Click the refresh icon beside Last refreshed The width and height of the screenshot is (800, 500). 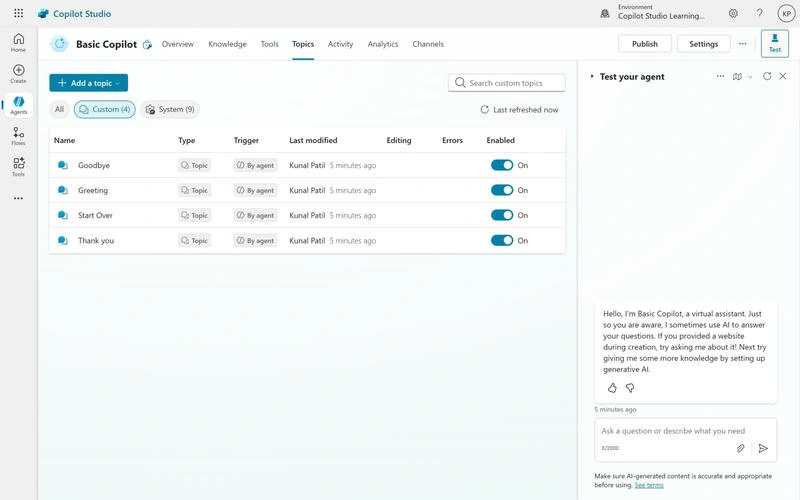click(x=484, y=110)
